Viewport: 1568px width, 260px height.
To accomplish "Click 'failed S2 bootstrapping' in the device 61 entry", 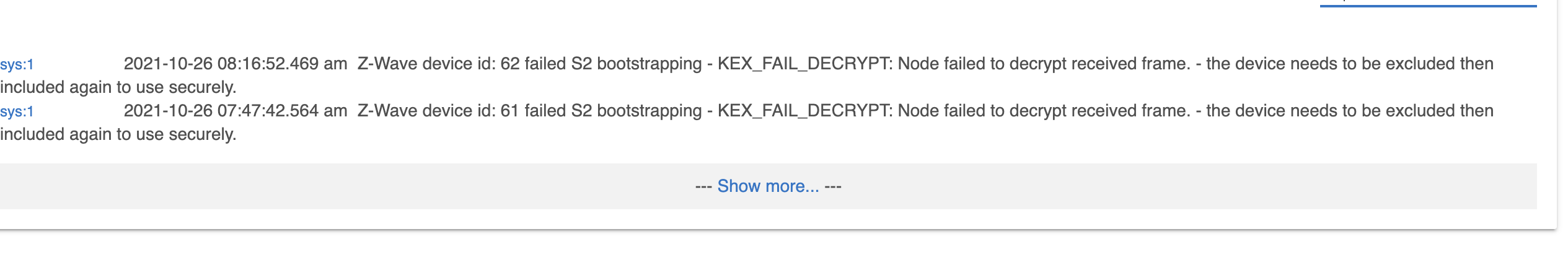I will click(x=613, y=111).
